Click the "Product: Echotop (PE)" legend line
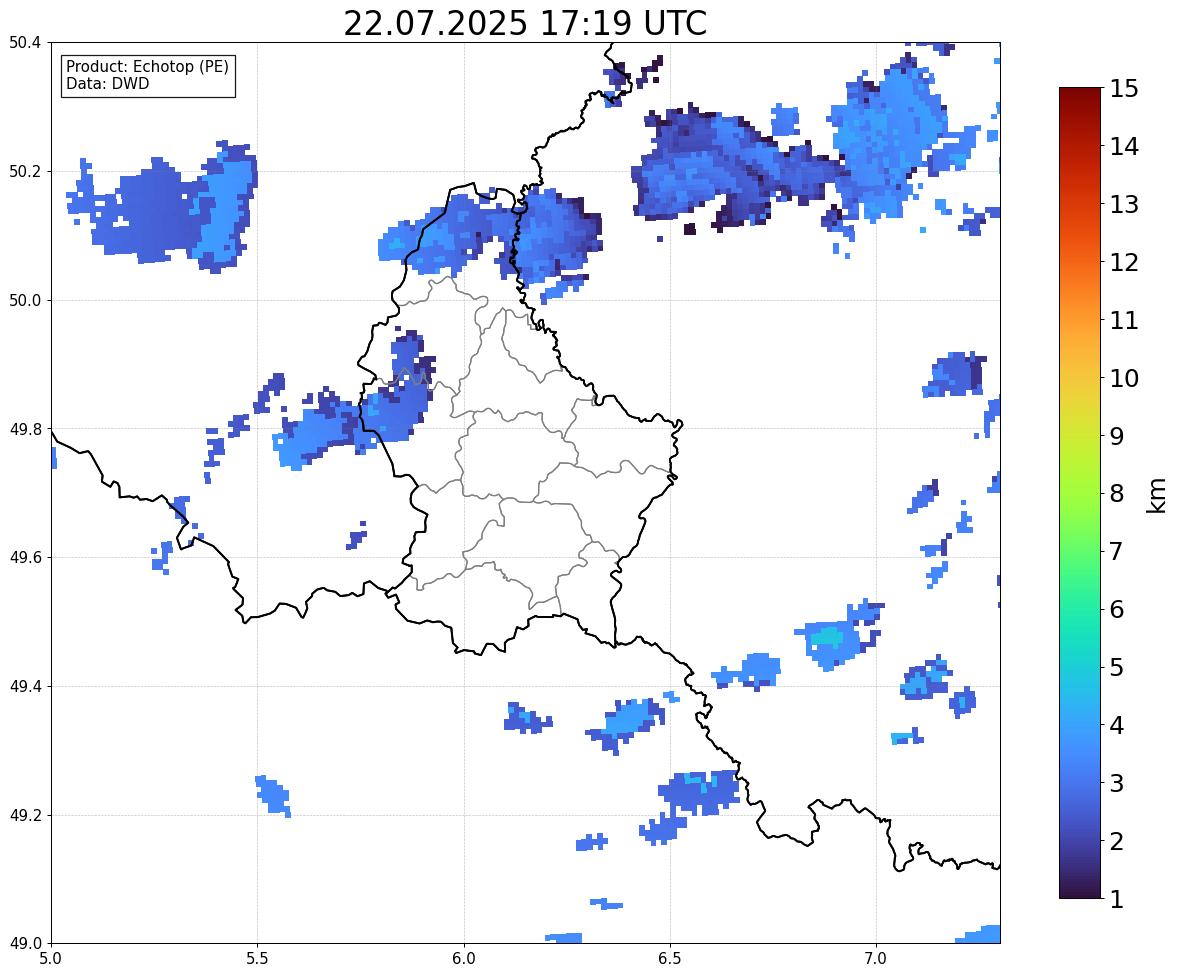Image resolution: width=1178 pixels, height=976 pixels. click(x=147, y=66)
